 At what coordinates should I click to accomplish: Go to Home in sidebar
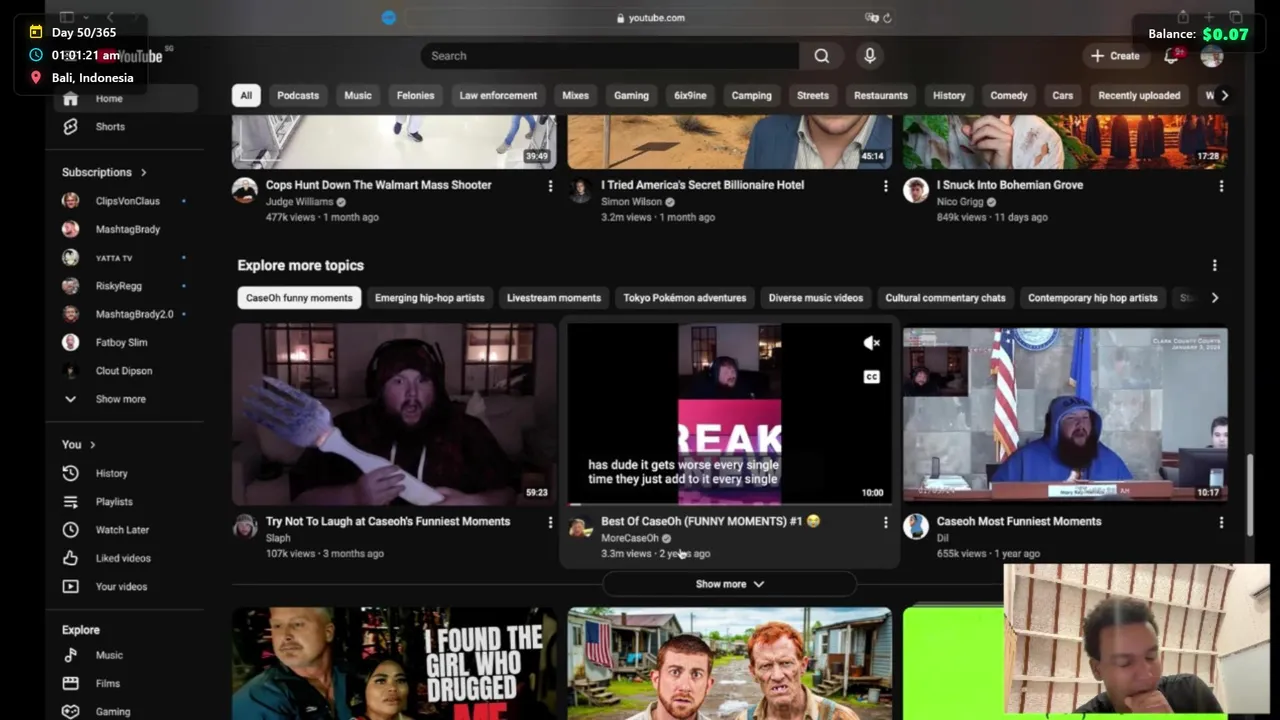pos(123,98)
